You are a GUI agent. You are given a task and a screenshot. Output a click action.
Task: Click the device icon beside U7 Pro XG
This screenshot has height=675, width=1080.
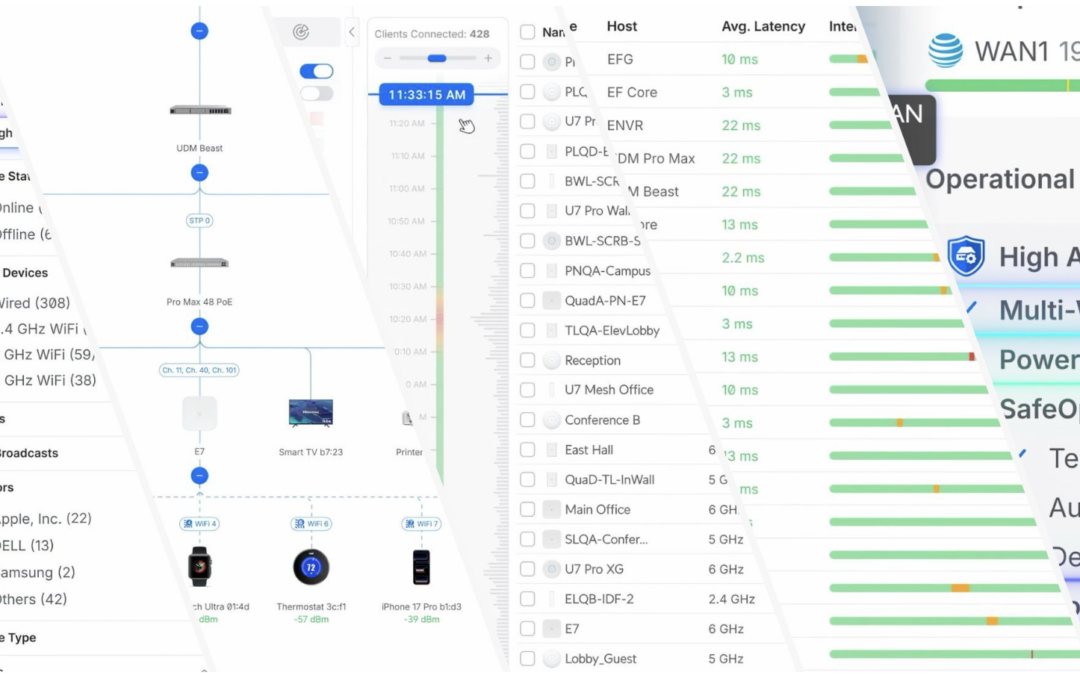551,569
